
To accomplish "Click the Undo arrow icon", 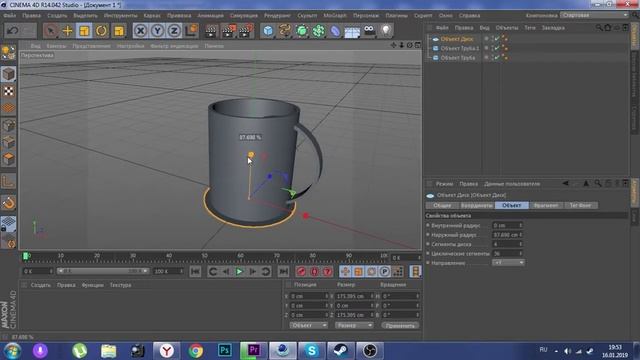I will click(x=13, y=31).
